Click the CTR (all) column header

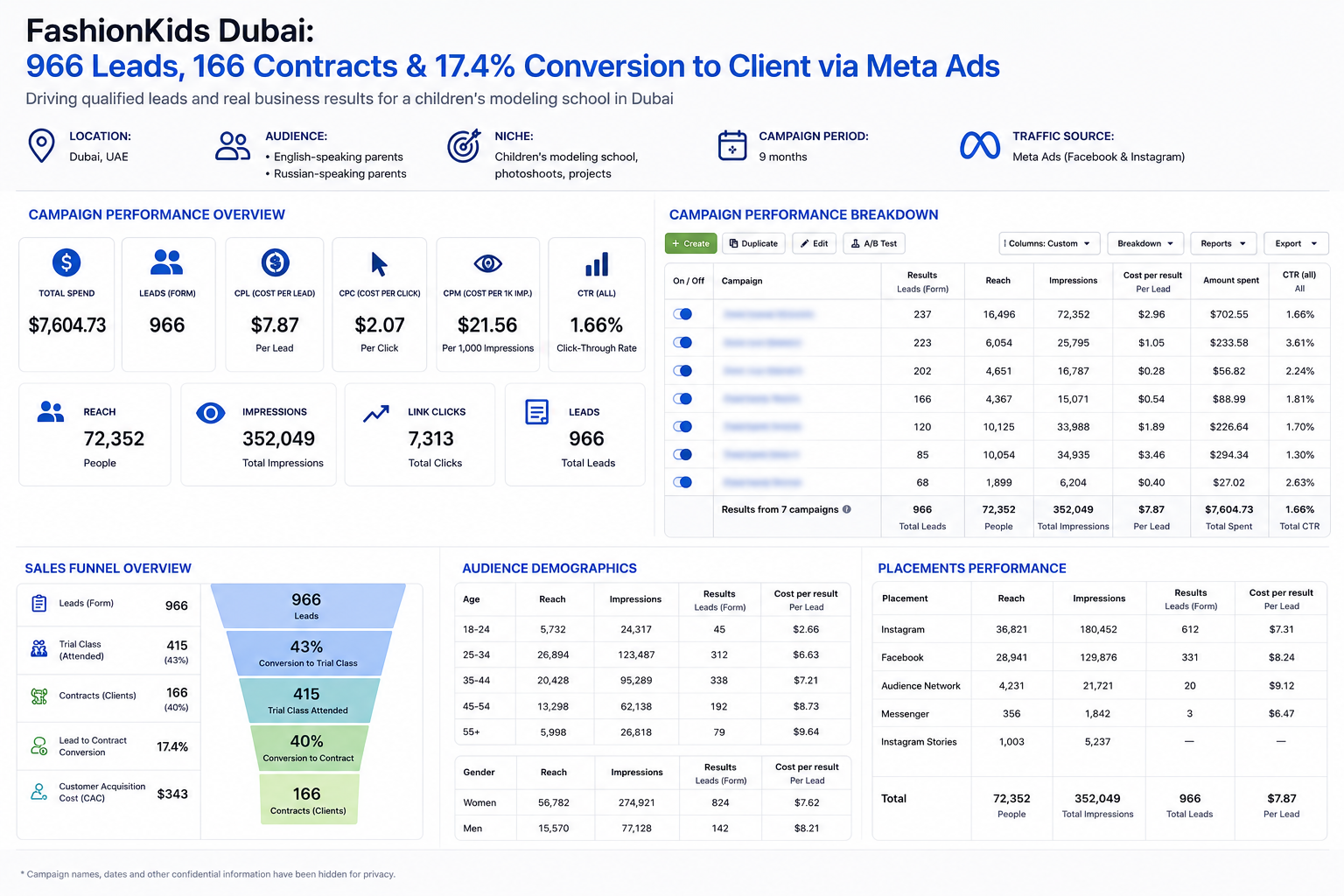tap(1299, 282)
